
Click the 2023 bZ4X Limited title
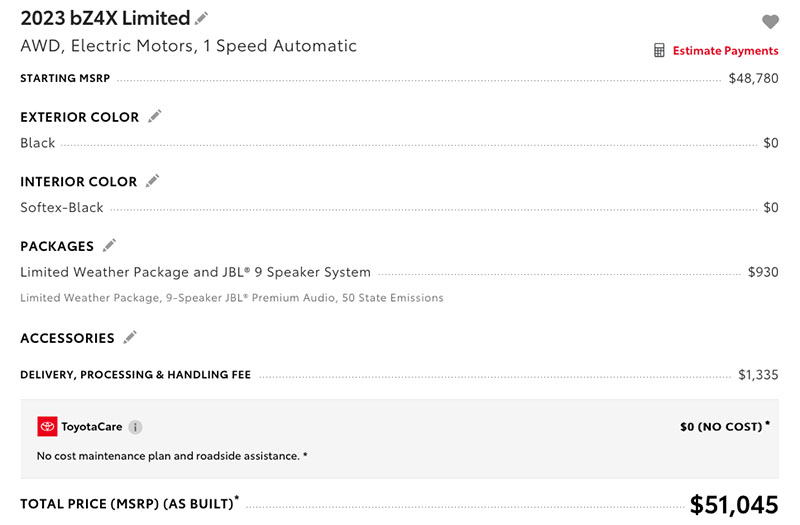105,18
